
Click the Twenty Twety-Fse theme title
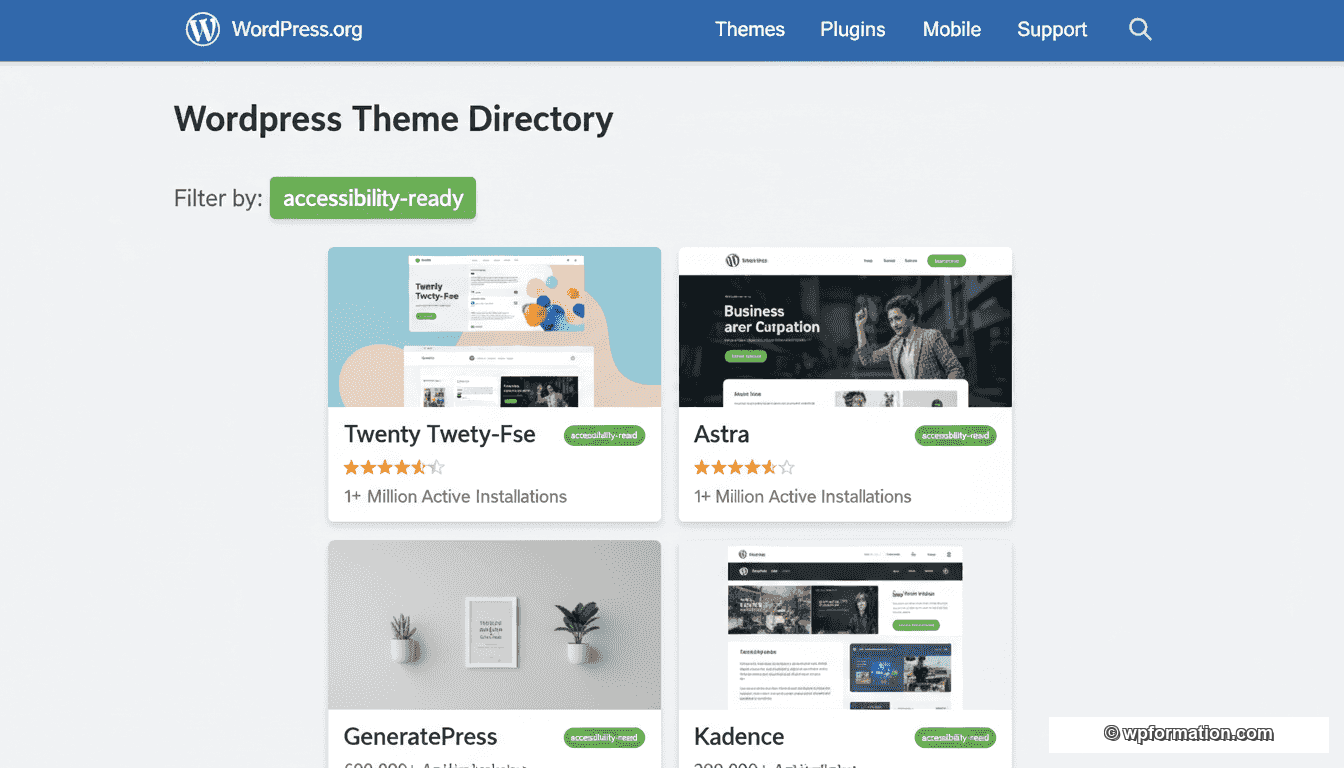(x=440, y=434)
